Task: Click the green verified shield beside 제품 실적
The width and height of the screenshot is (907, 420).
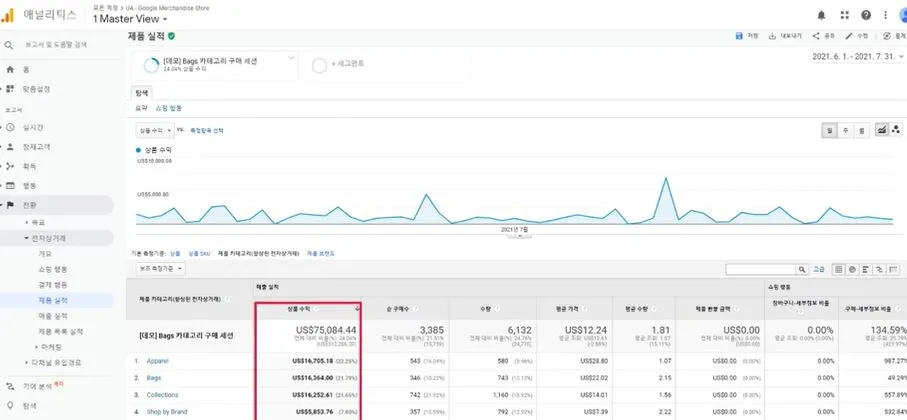Action: pyautogui.click(x=172, y=36)
